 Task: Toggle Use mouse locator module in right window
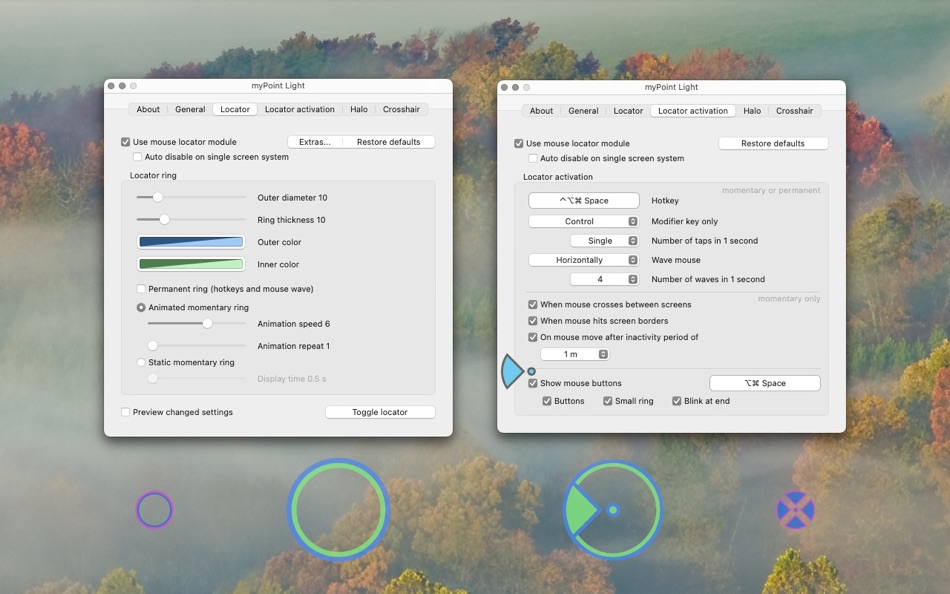pos(519,144)
